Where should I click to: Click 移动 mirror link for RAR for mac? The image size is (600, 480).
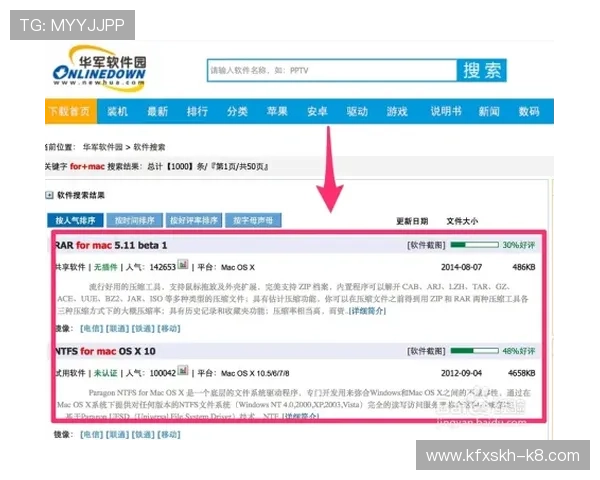point(169,328)
